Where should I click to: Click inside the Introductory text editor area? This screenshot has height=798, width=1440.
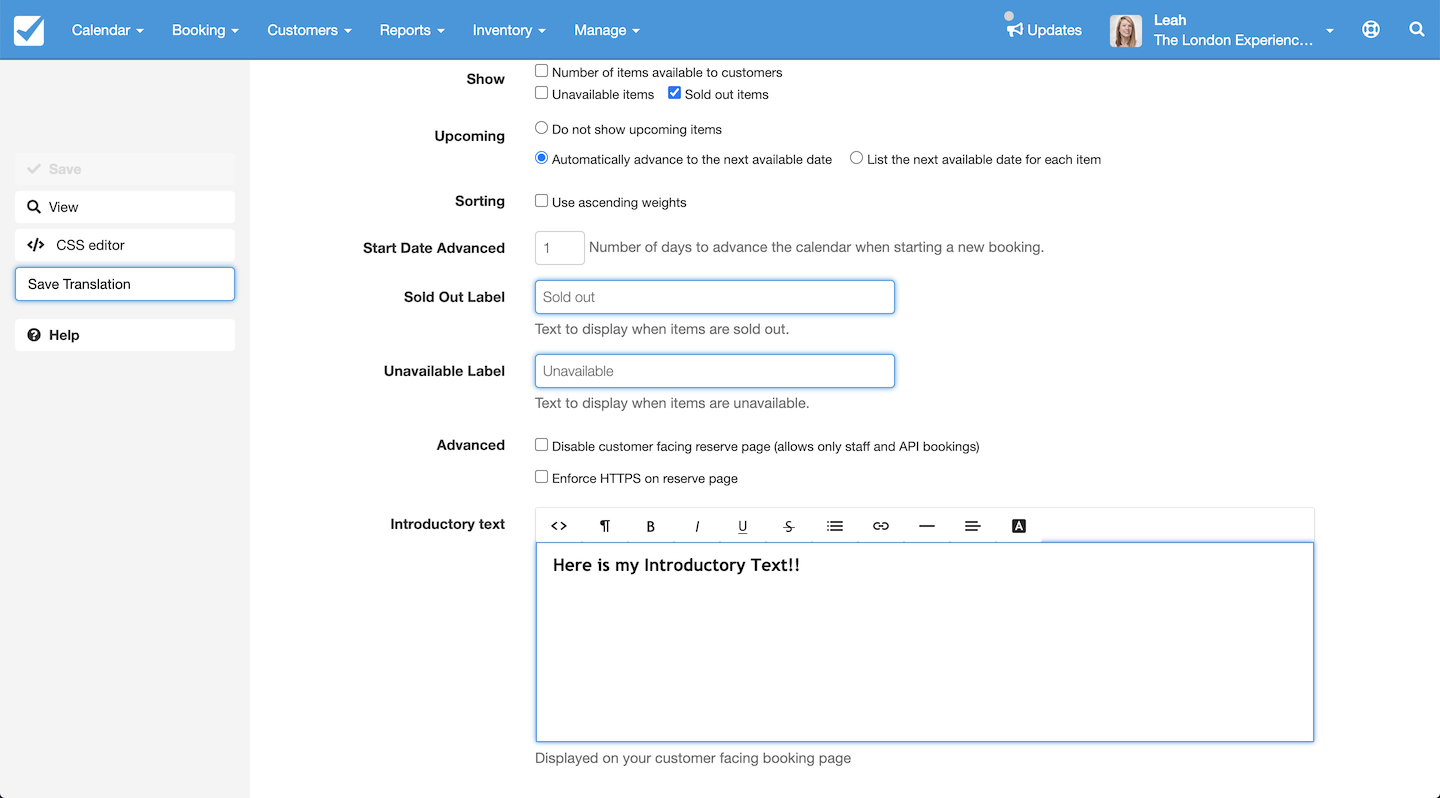point(925,642)
